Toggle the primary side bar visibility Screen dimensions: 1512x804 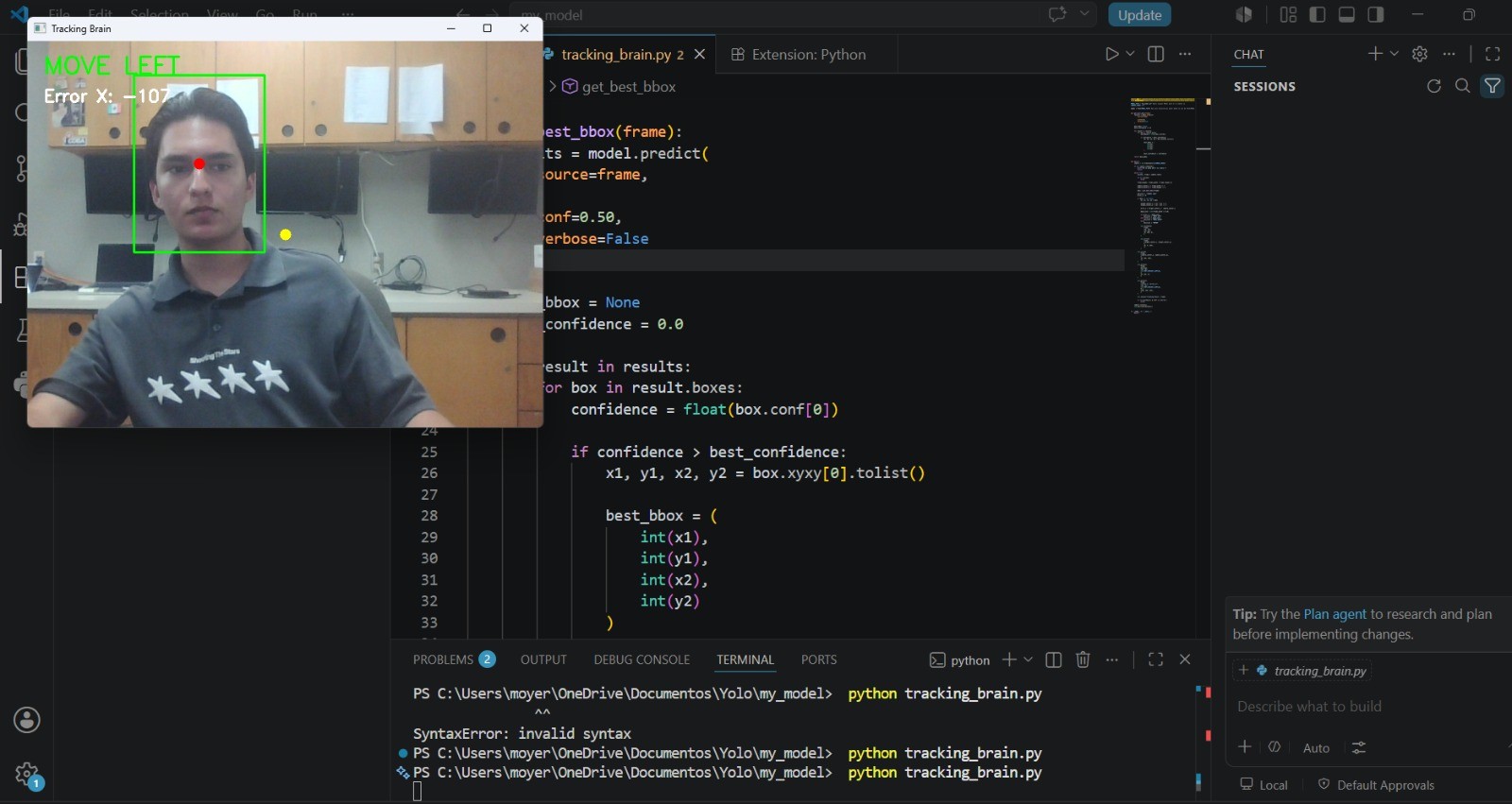(x=1317, y=14)
